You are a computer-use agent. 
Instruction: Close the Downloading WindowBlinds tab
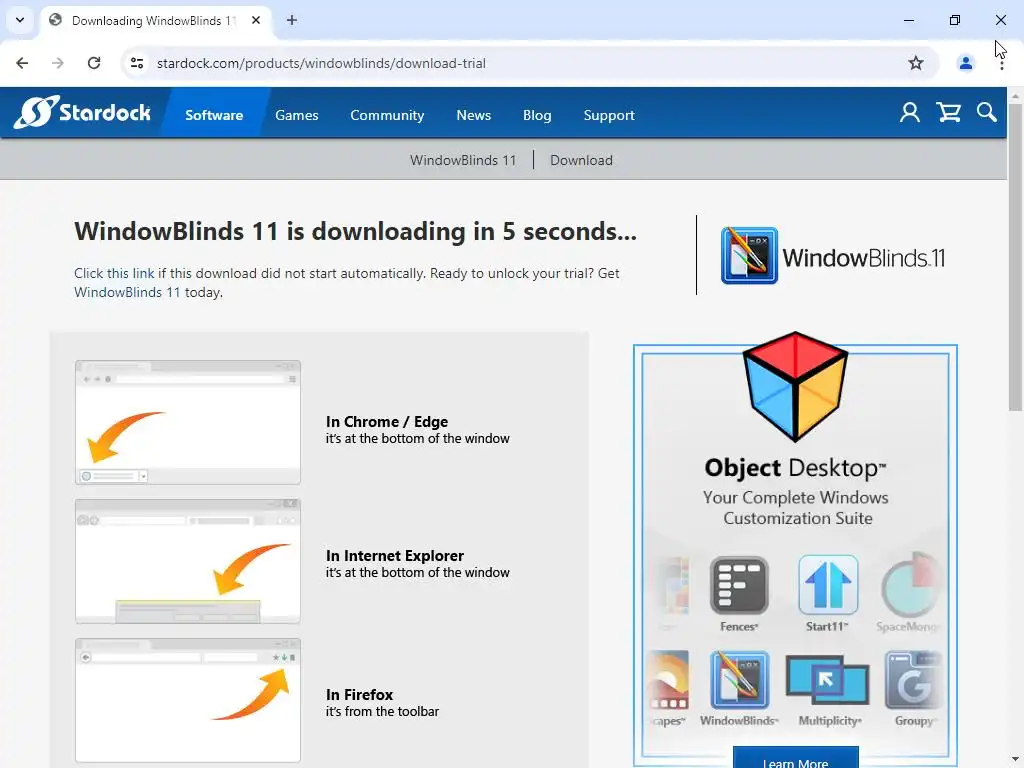pos(256,20)
